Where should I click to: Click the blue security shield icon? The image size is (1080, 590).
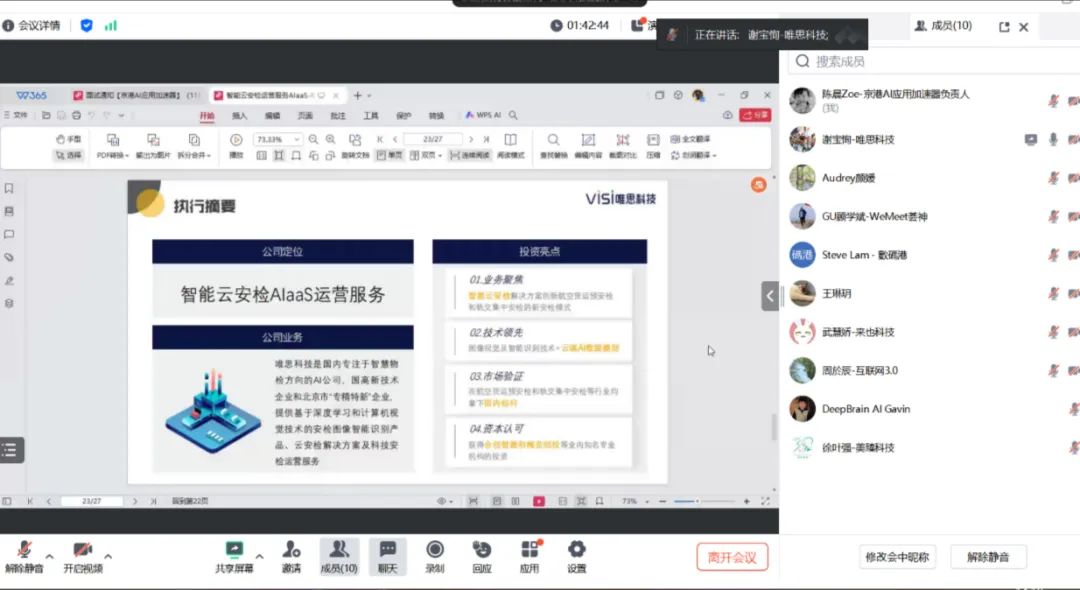[x=86, y=25]
